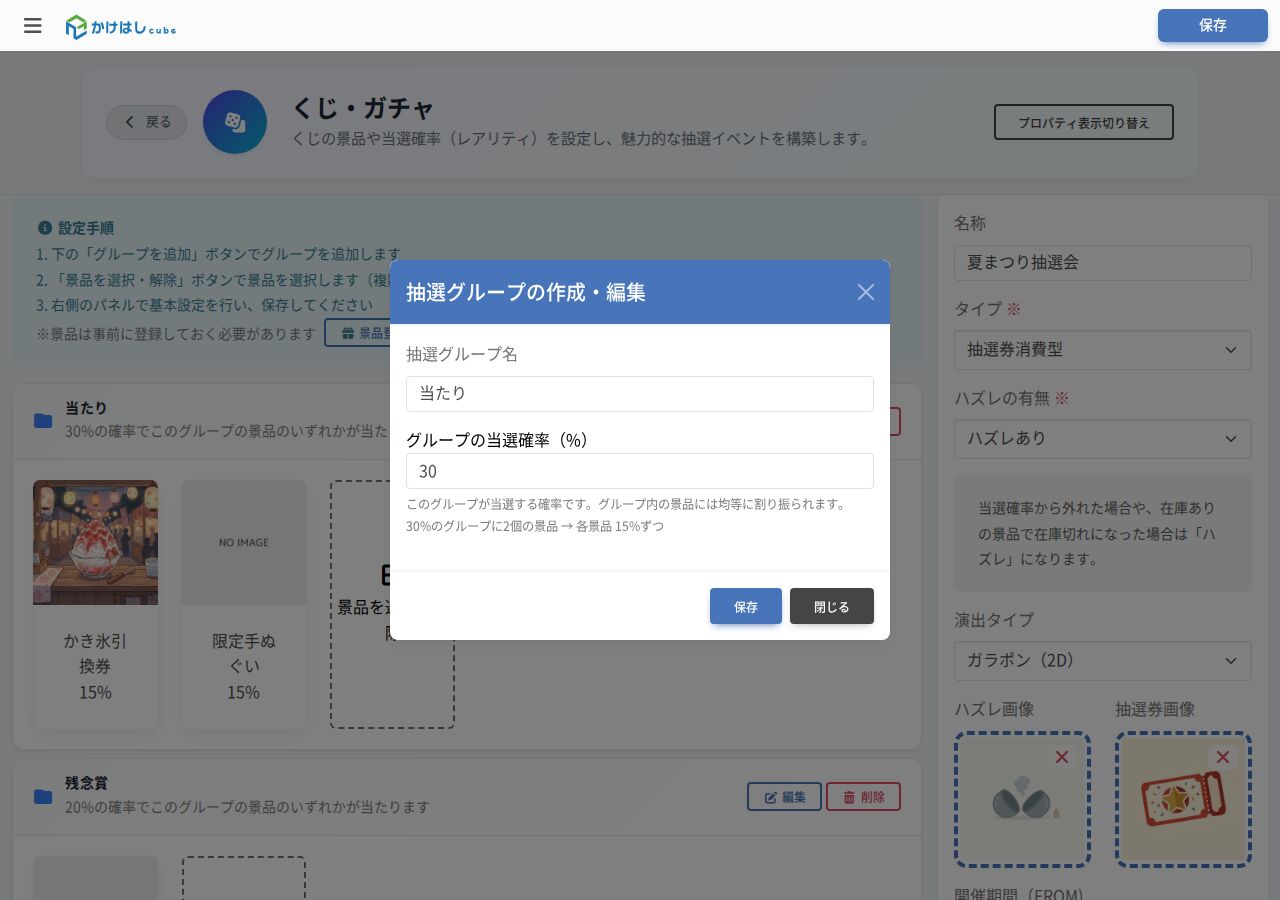This screenshot has width=1280, height=900.
Task: Save the group in the dialog
Action: pos(746,606)
